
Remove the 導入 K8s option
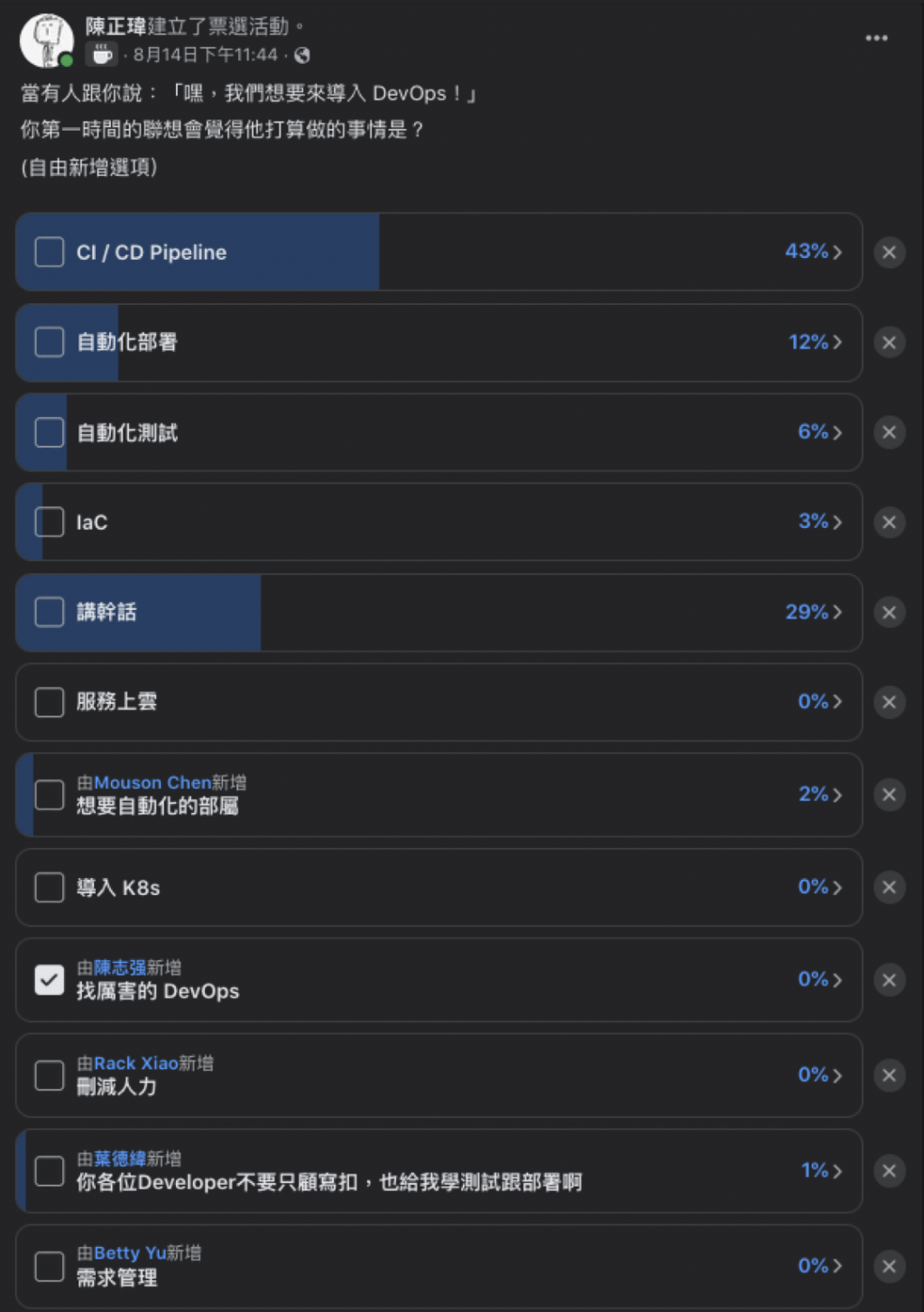889,887
